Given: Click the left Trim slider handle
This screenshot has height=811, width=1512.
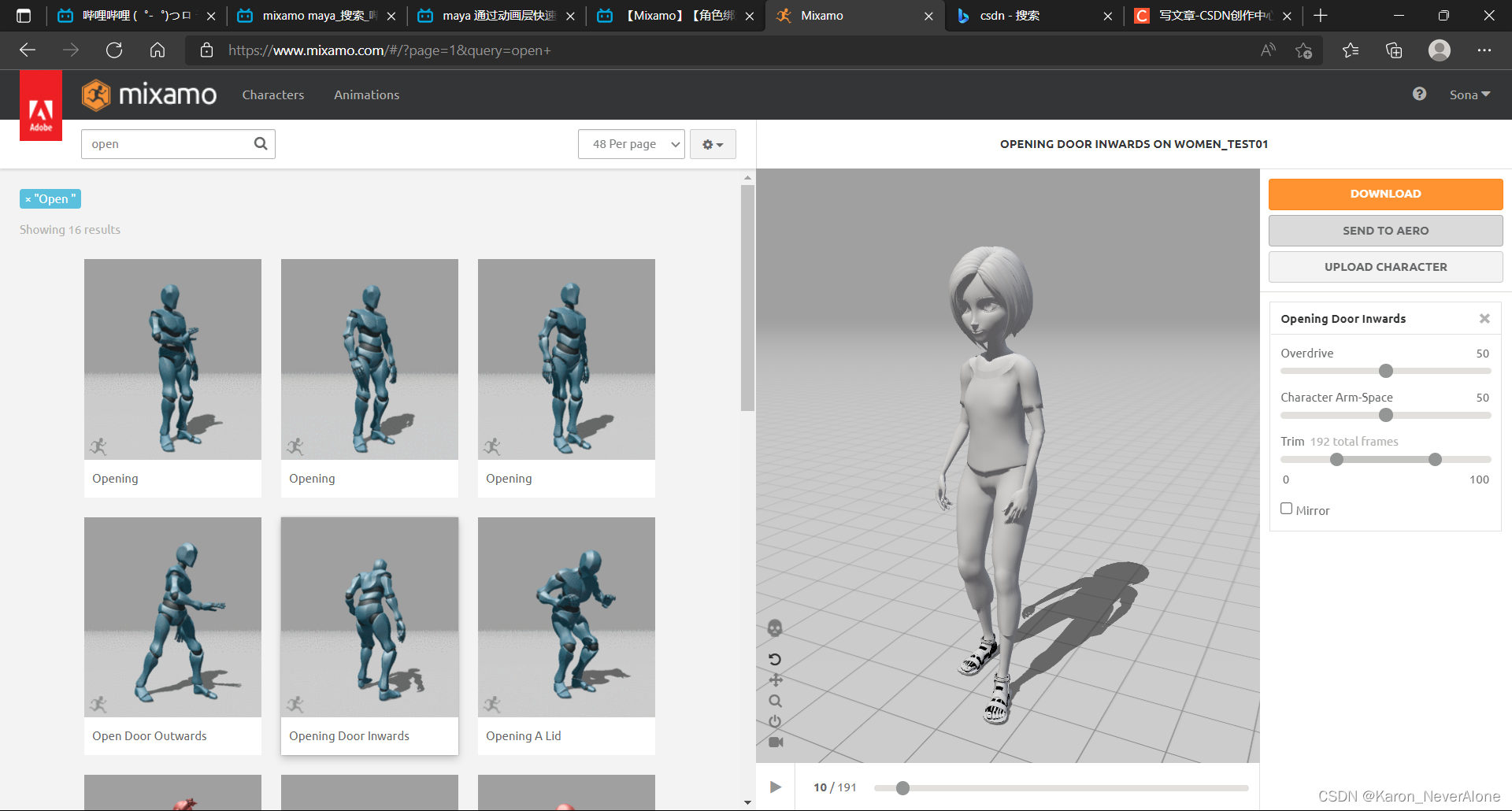Looking at the screenshot, I should [x=1336, y=459].
